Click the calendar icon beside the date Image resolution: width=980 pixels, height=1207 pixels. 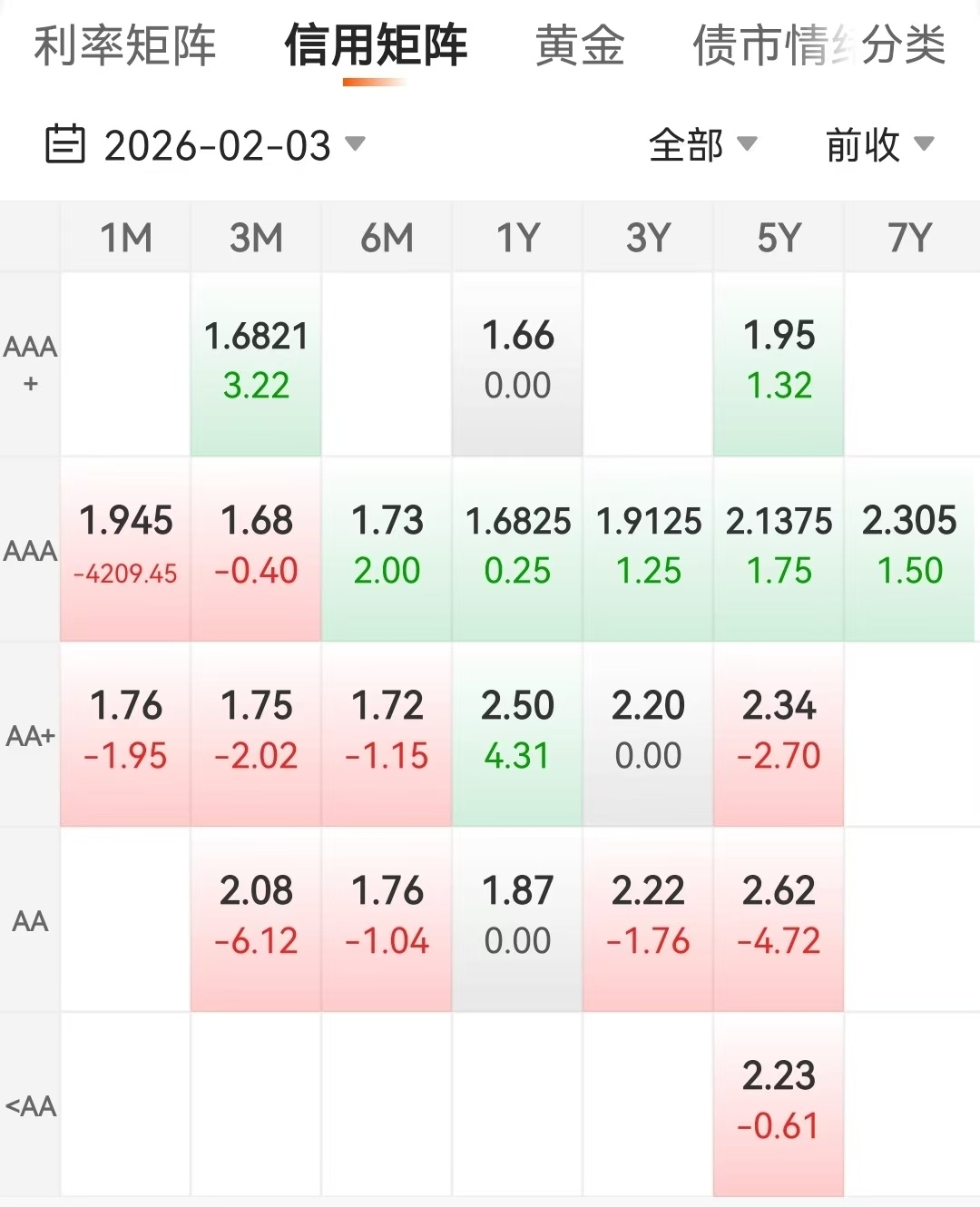(x=64, y=144)
